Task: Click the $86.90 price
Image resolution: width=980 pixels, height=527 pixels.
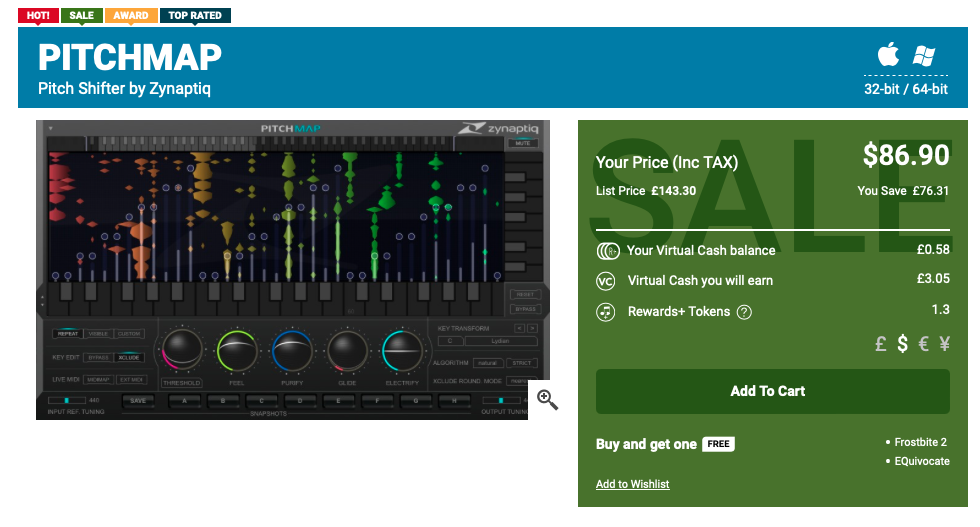Action: pos(906,155)
